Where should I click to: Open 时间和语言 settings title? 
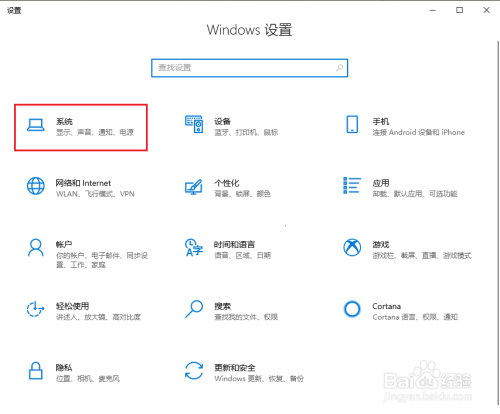[235, 245]
